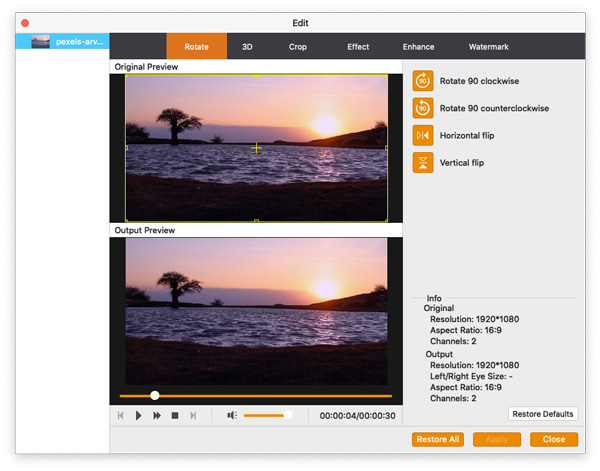The image size is (600, 471).
Task: Go to the Effect tab
Action: (358, 47)
